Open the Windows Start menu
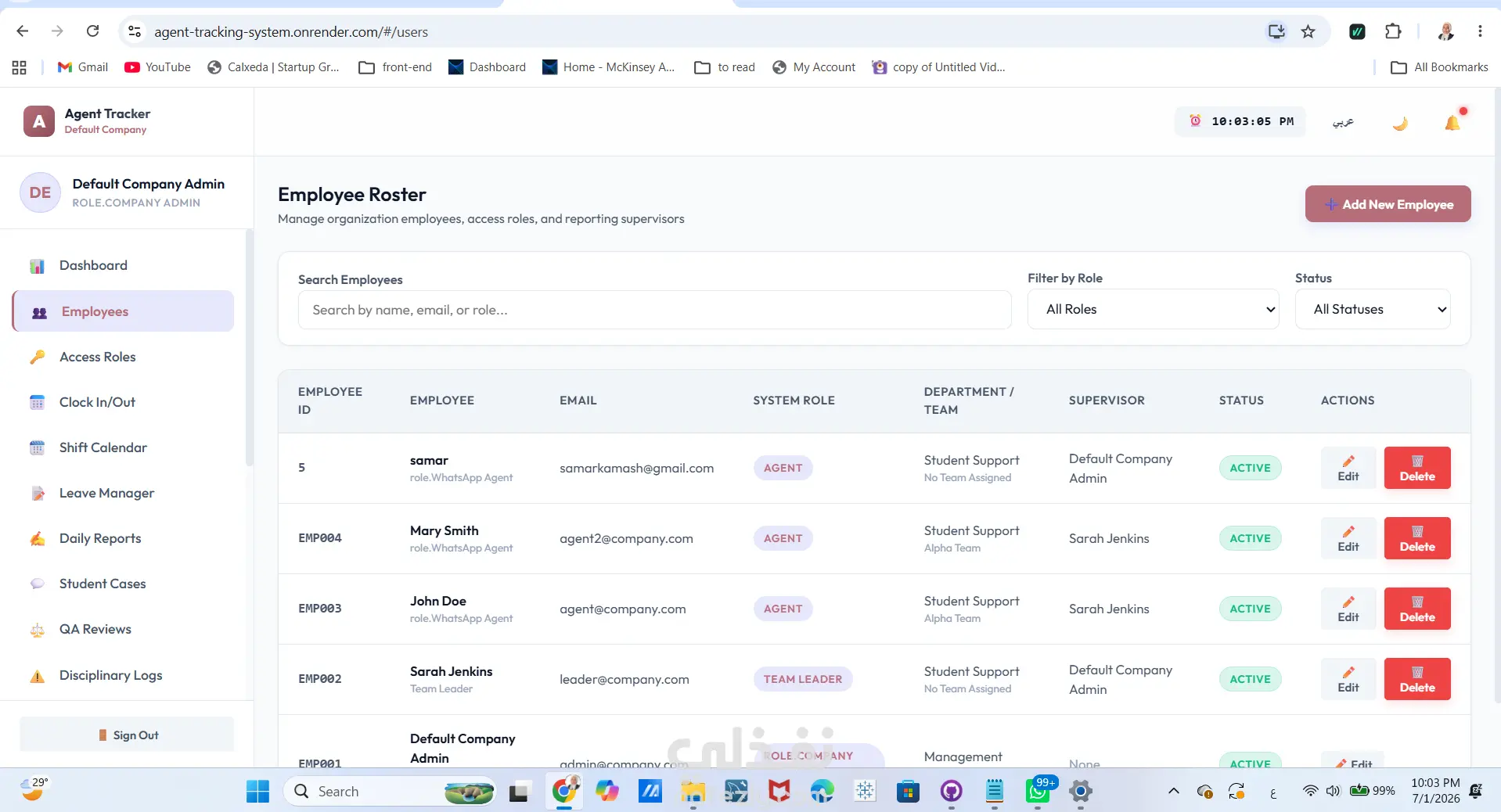Image resolution: width=1501 pixels, height=812 pixels. [x=257, y=792]
